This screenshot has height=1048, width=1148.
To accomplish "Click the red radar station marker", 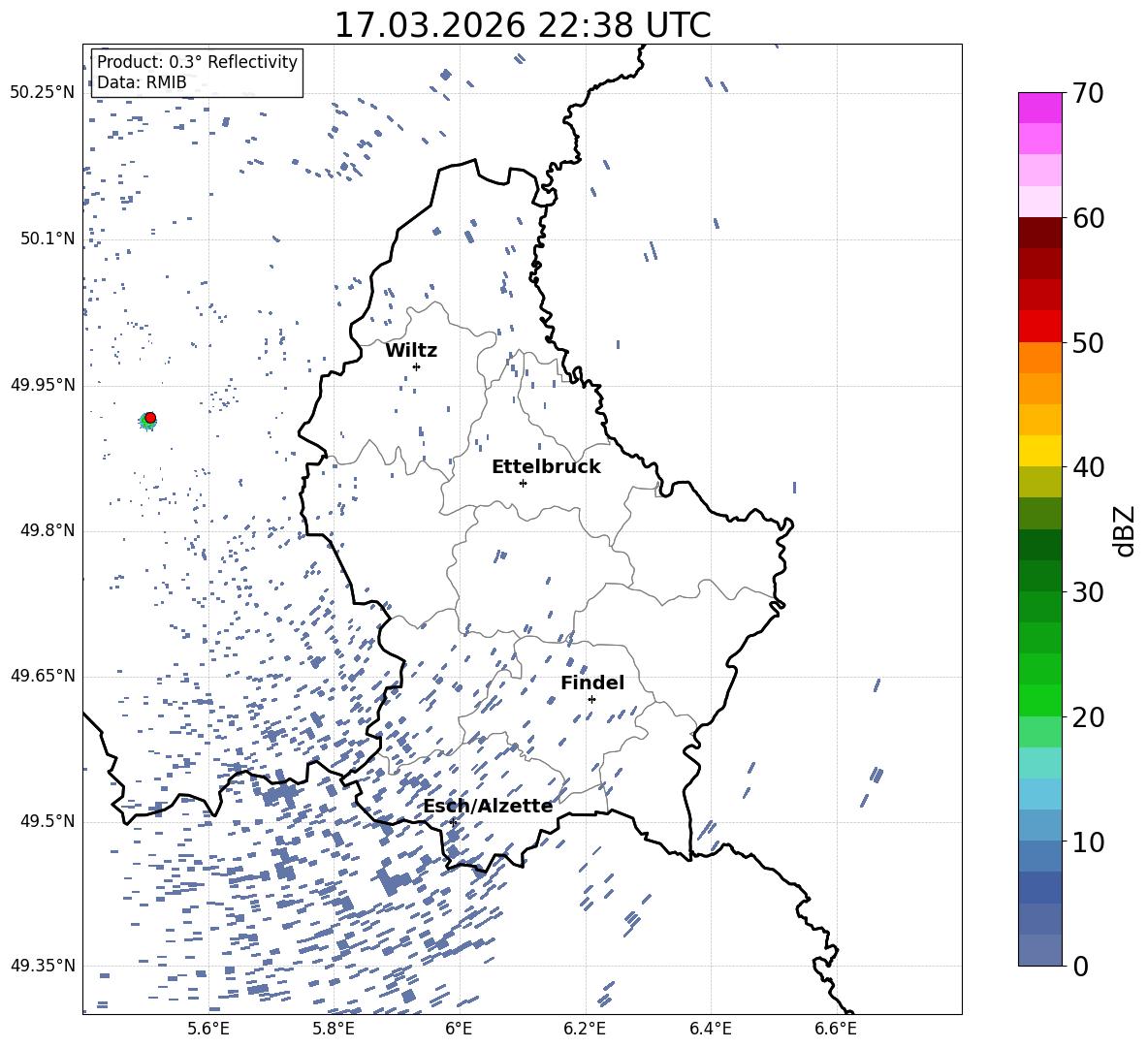I will click(x=150, y=418).
